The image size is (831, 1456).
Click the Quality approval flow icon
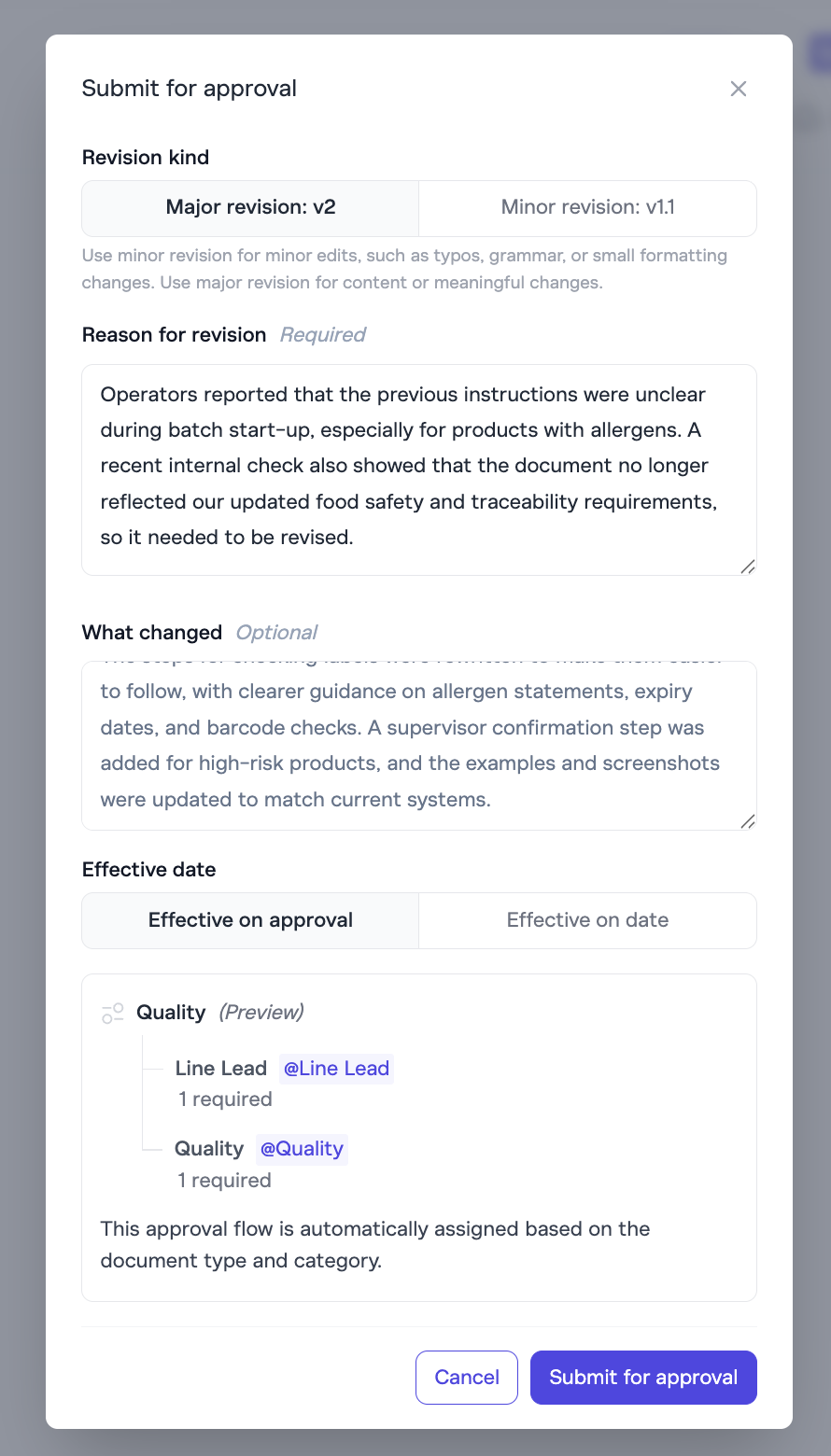click(x=113, y=1014)
